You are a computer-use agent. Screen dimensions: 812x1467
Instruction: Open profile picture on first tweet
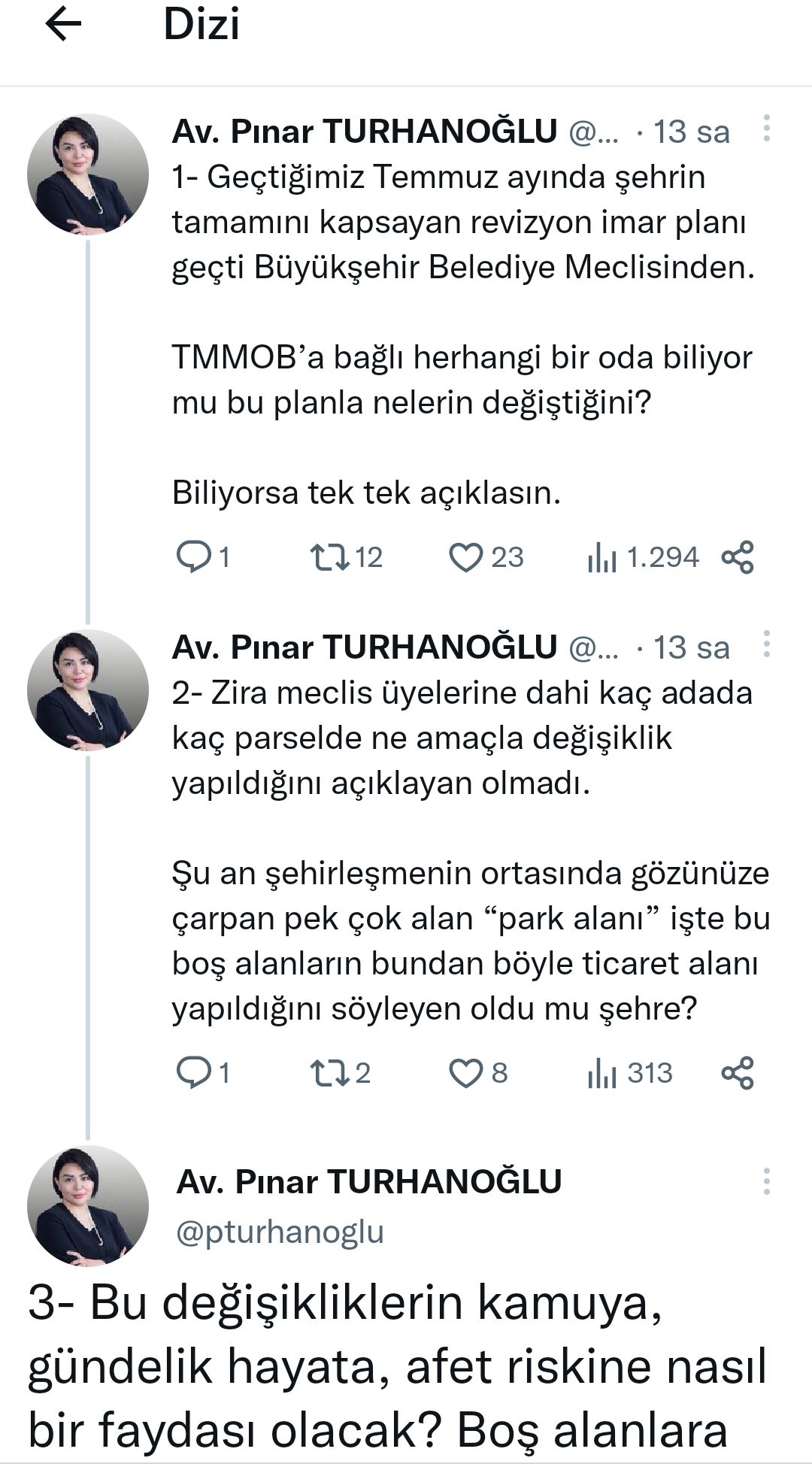point(88,174)
